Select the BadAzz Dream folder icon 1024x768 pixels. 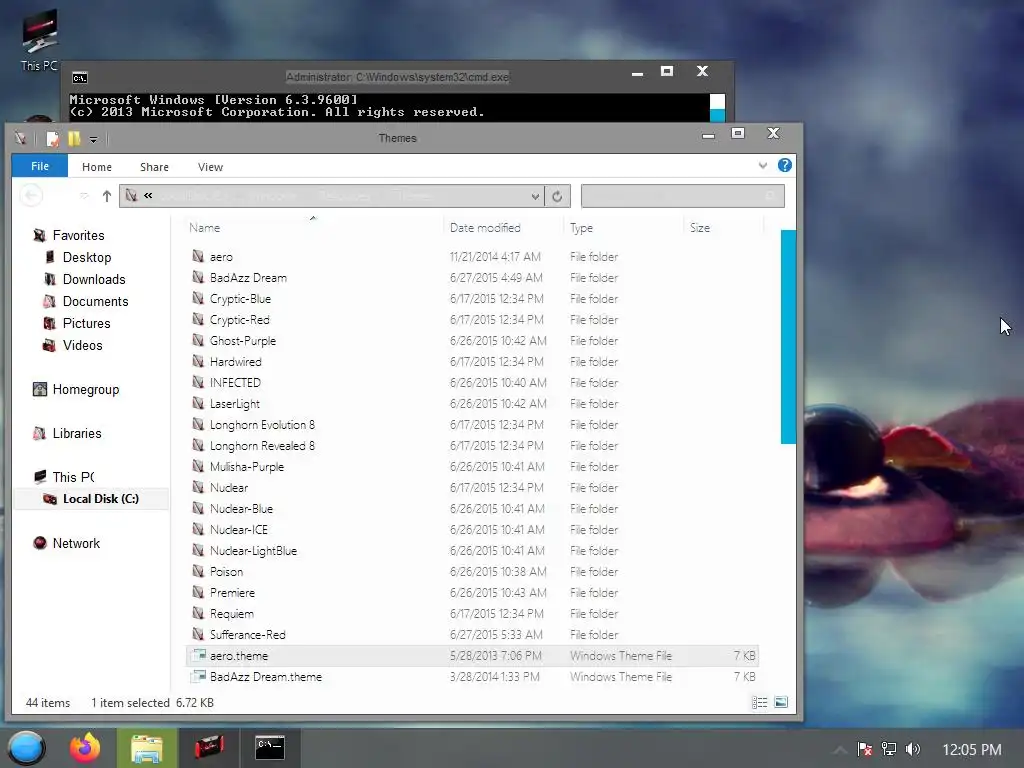pos(199,277)
